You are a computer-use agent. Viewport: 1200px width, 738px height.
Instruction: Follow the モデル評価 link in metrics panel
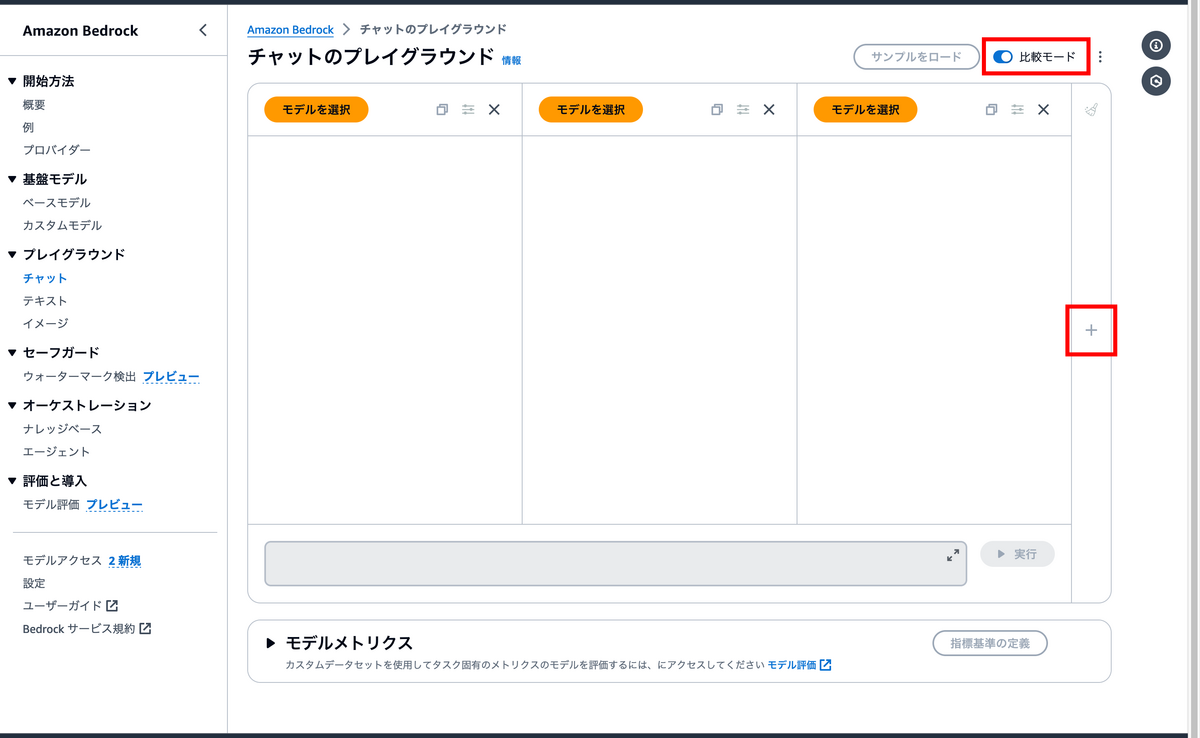click(x=799, y=665)
